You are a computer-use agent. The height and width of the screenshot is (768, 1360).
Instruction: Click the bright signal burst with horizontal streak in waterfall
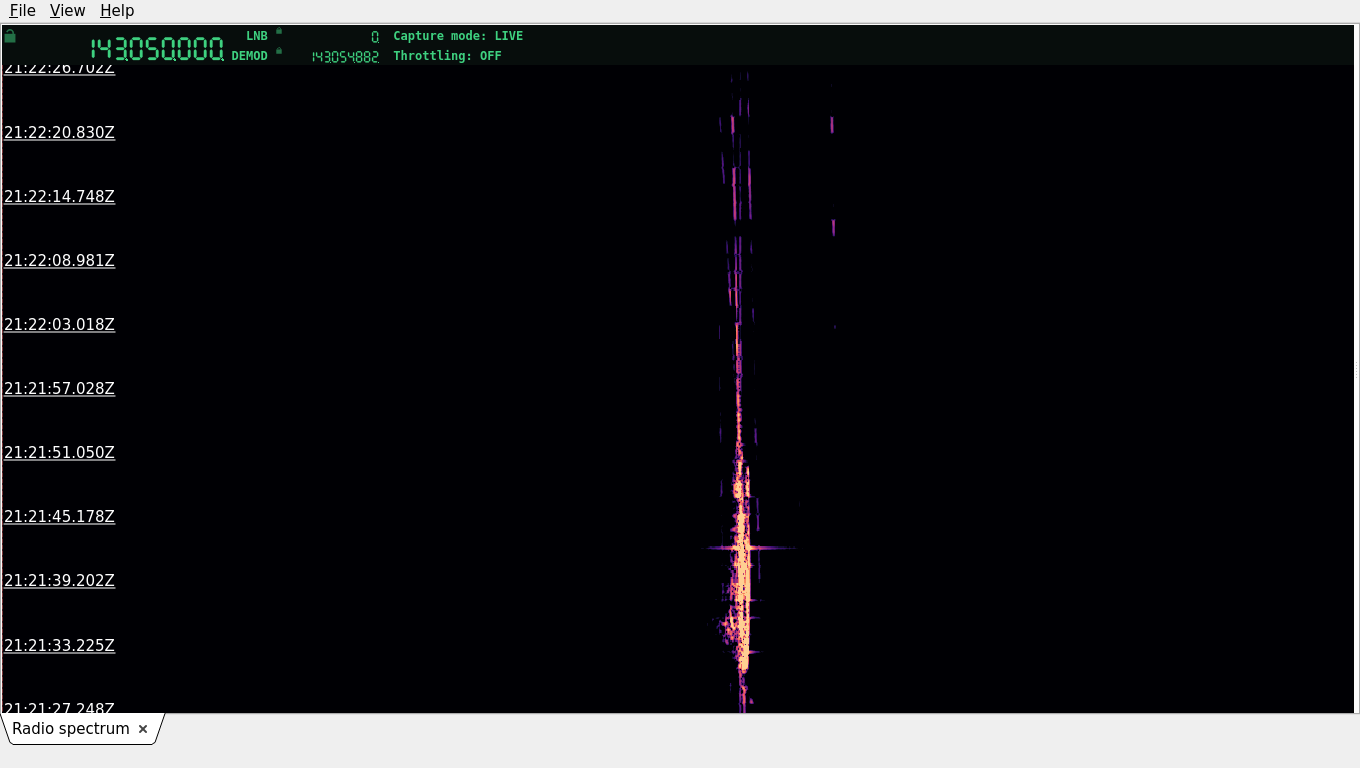[748, 547]
